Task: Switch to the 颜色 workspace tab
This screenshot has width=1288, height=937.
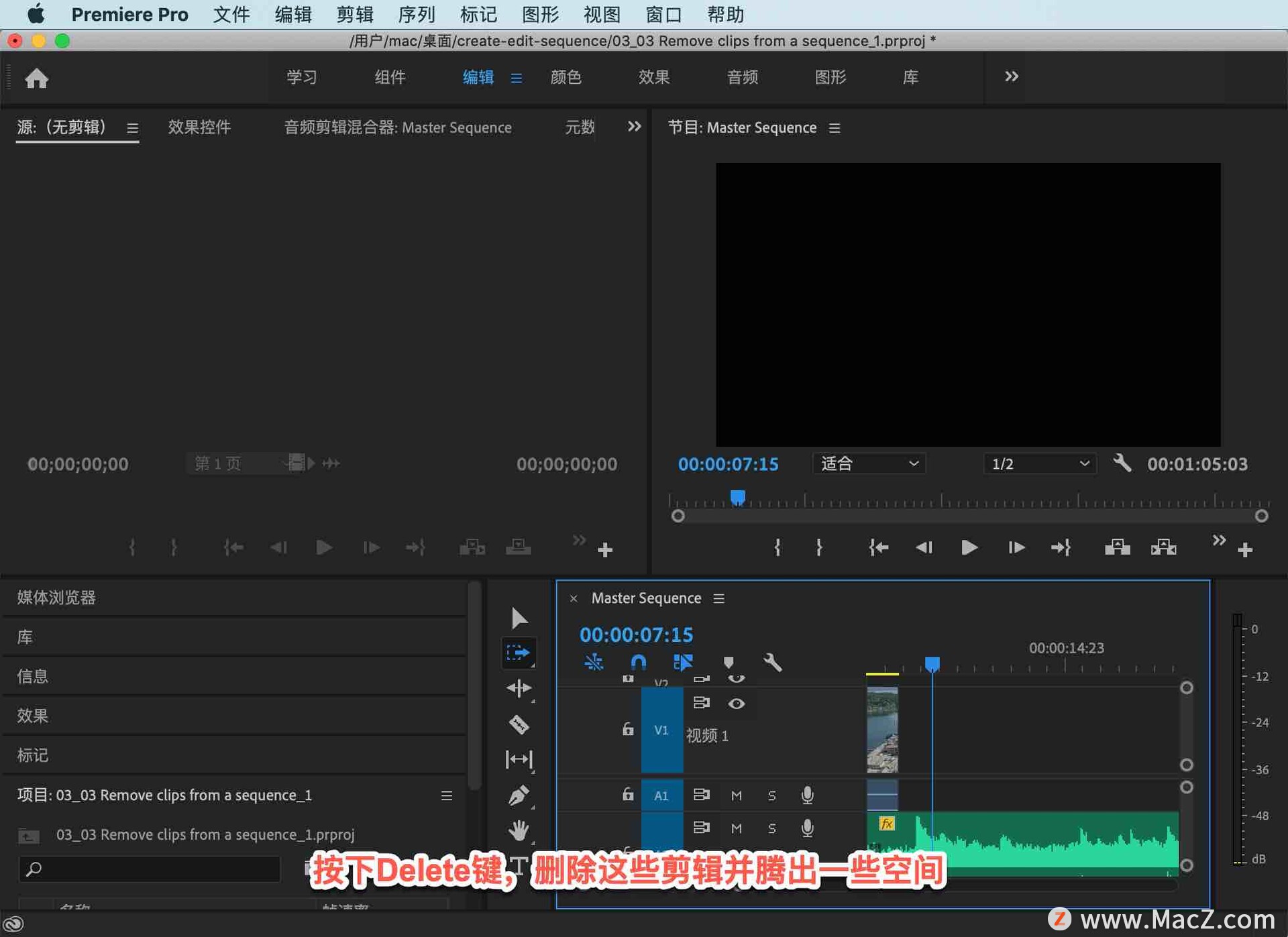Action: pyautogui.click(x=566, y=77)
